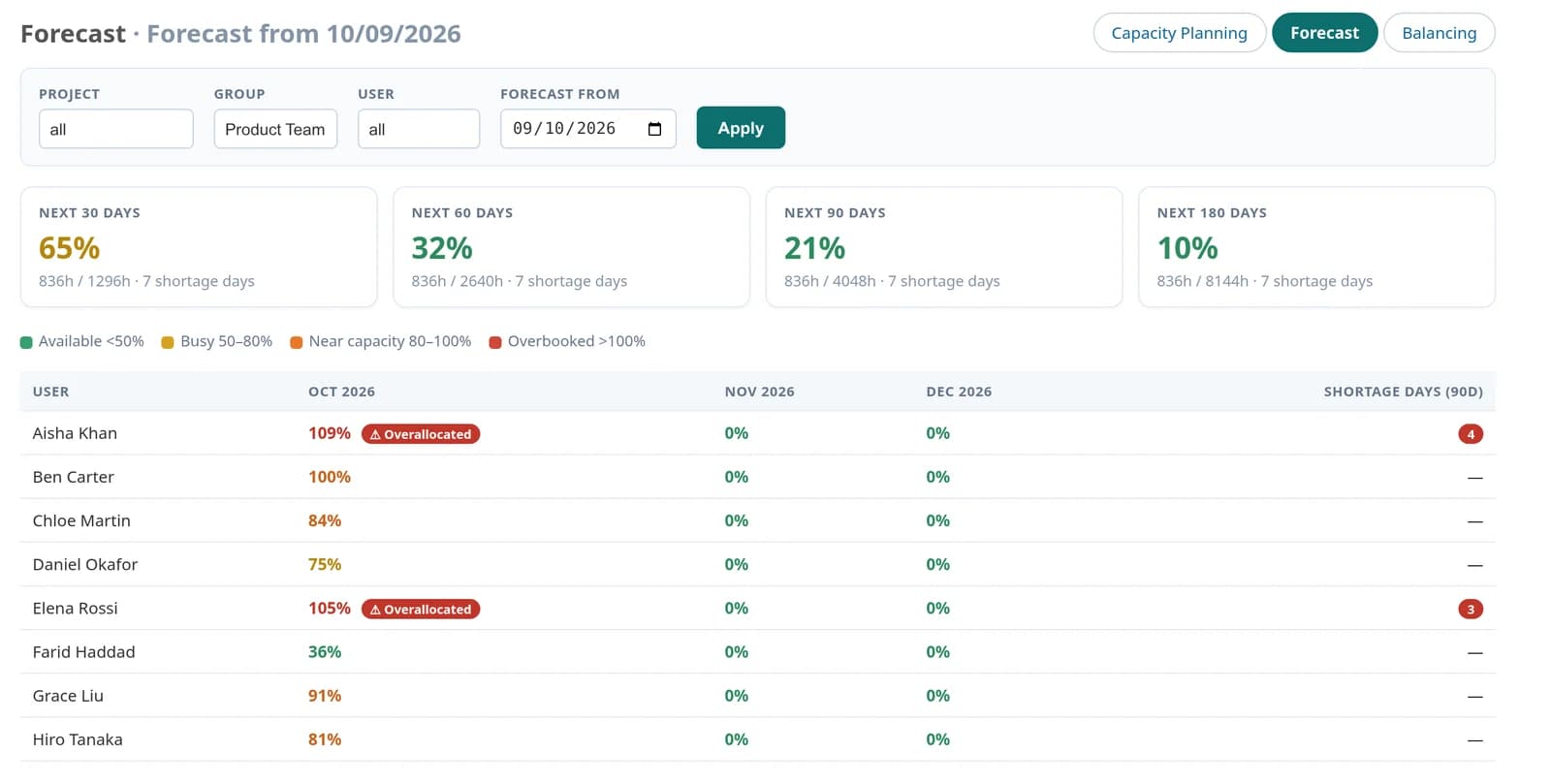Click Elena Rossi's Overallocated badge
1551x784 pixels.
(x=421, y=610)
